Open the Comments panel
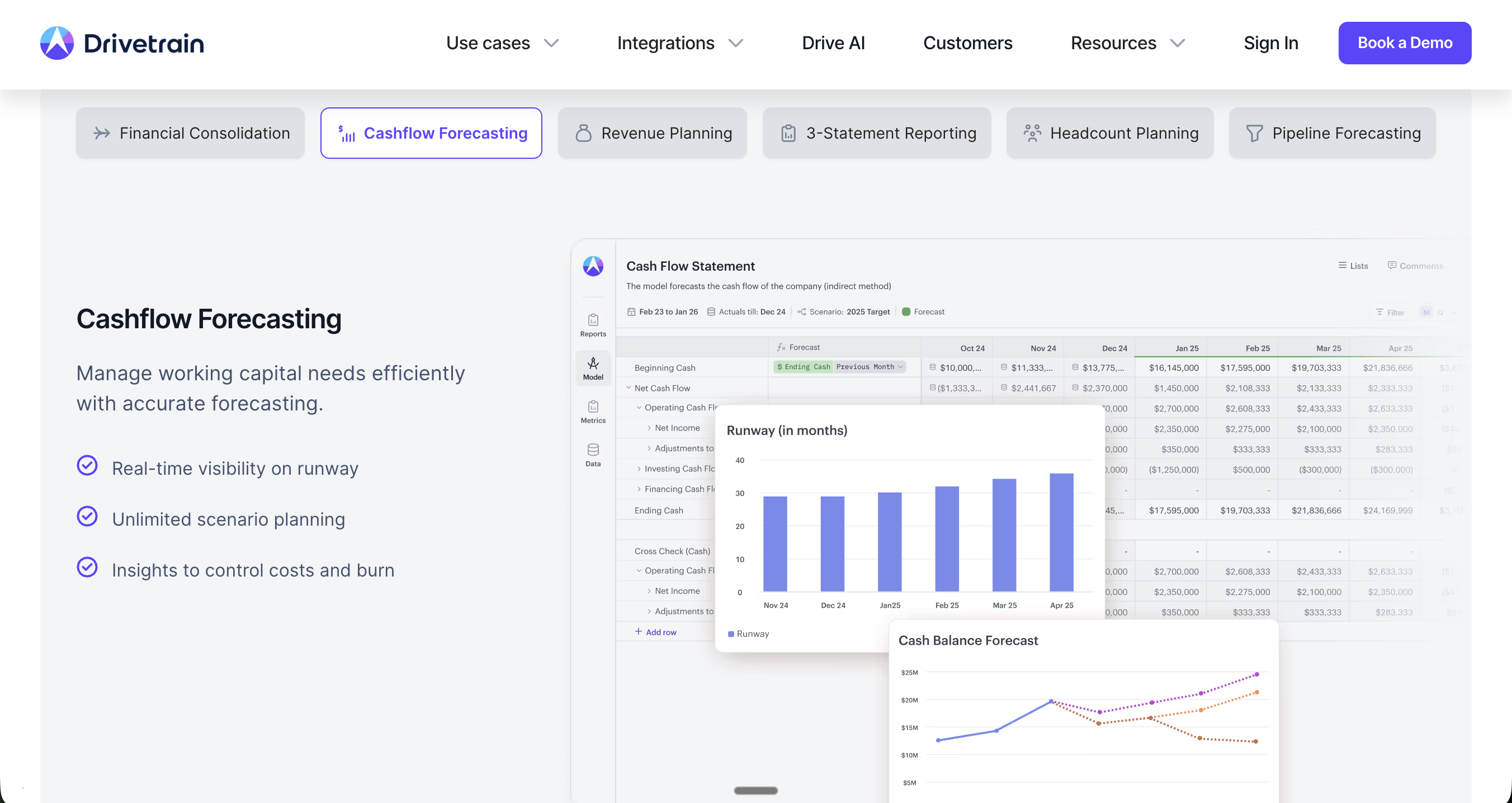The image size is (1512, 803). click(1415, 265)
